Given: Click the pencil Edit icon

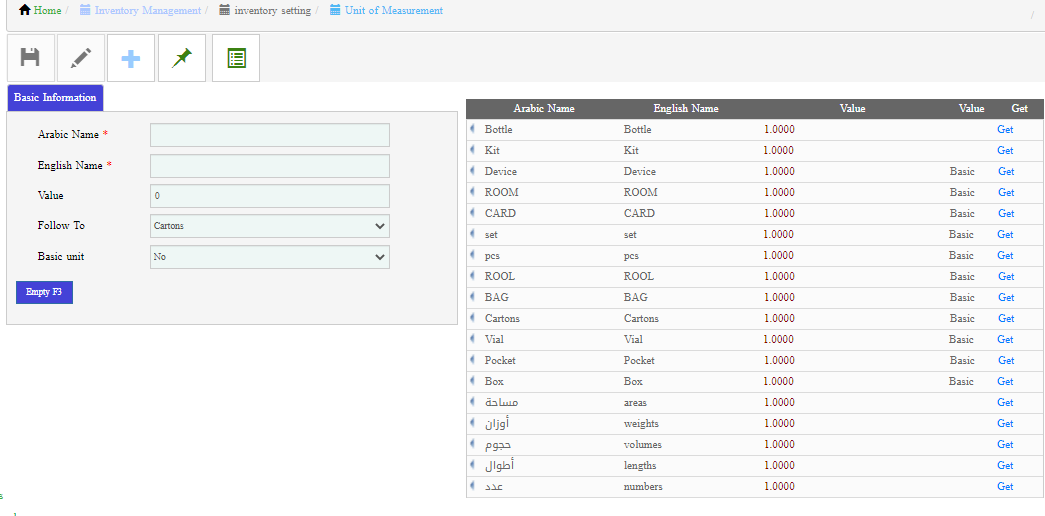Looking at the screenshot, I should point(81,58).
